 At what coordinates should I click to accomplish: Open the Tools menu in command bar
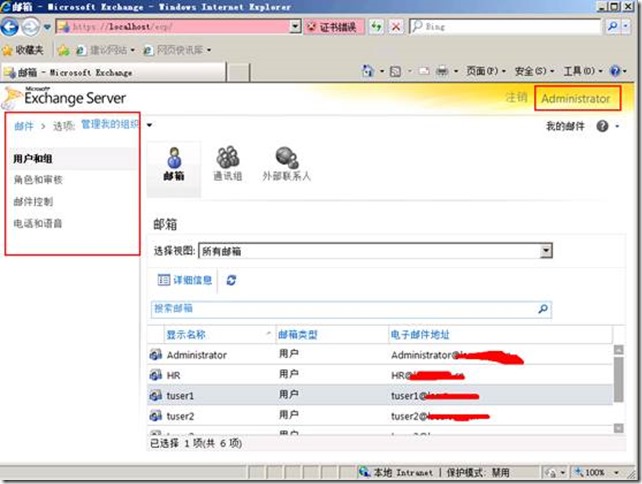pyautogui.click(x=583, y=71)
